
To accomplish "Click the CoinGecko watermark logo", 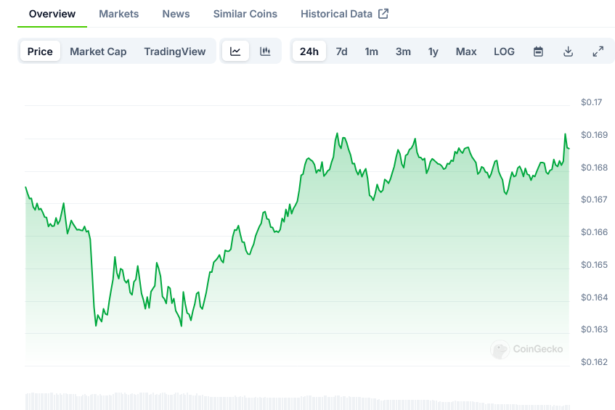I will 527,349.
